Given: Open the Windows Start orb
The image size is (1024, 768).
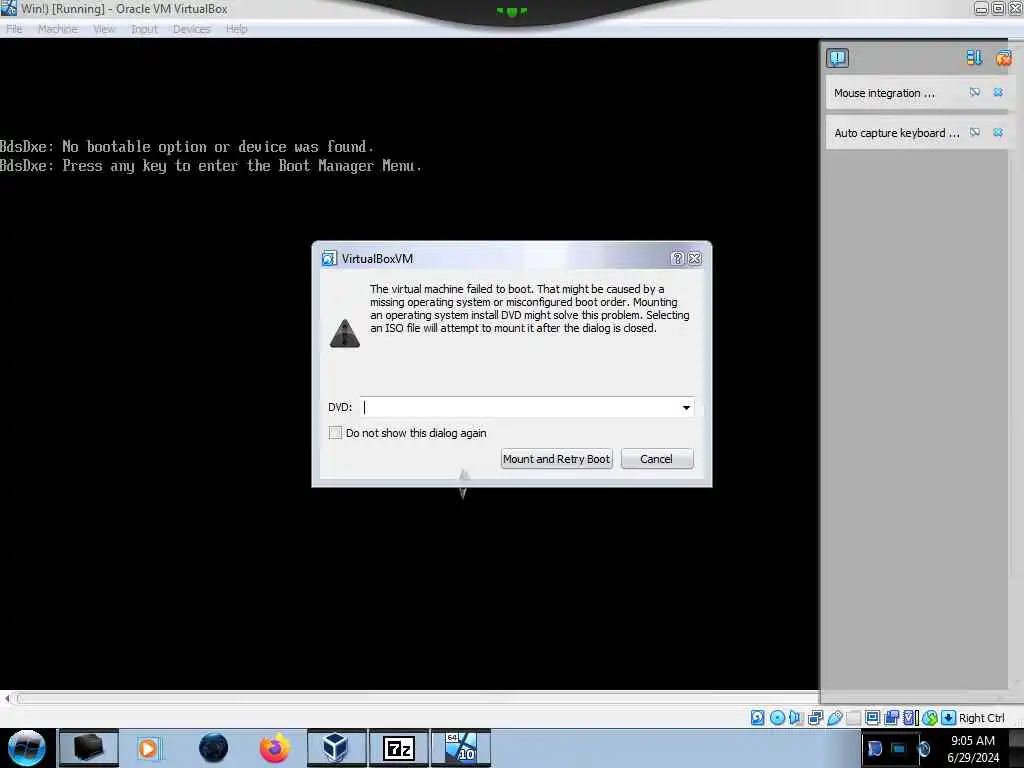Looking at the screenshot, I should [x=26, y=748].
